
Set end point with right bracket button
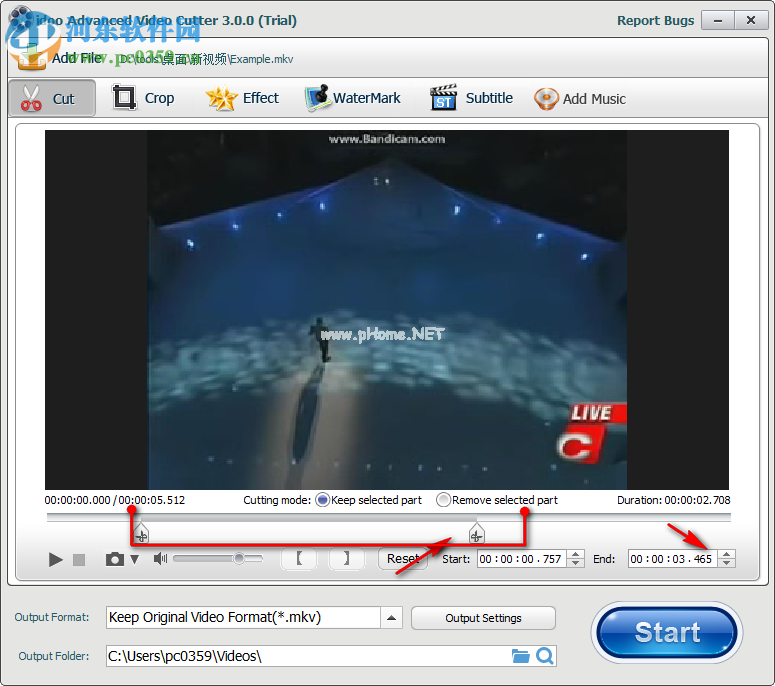pyautogui.click(x=347, y=558)
